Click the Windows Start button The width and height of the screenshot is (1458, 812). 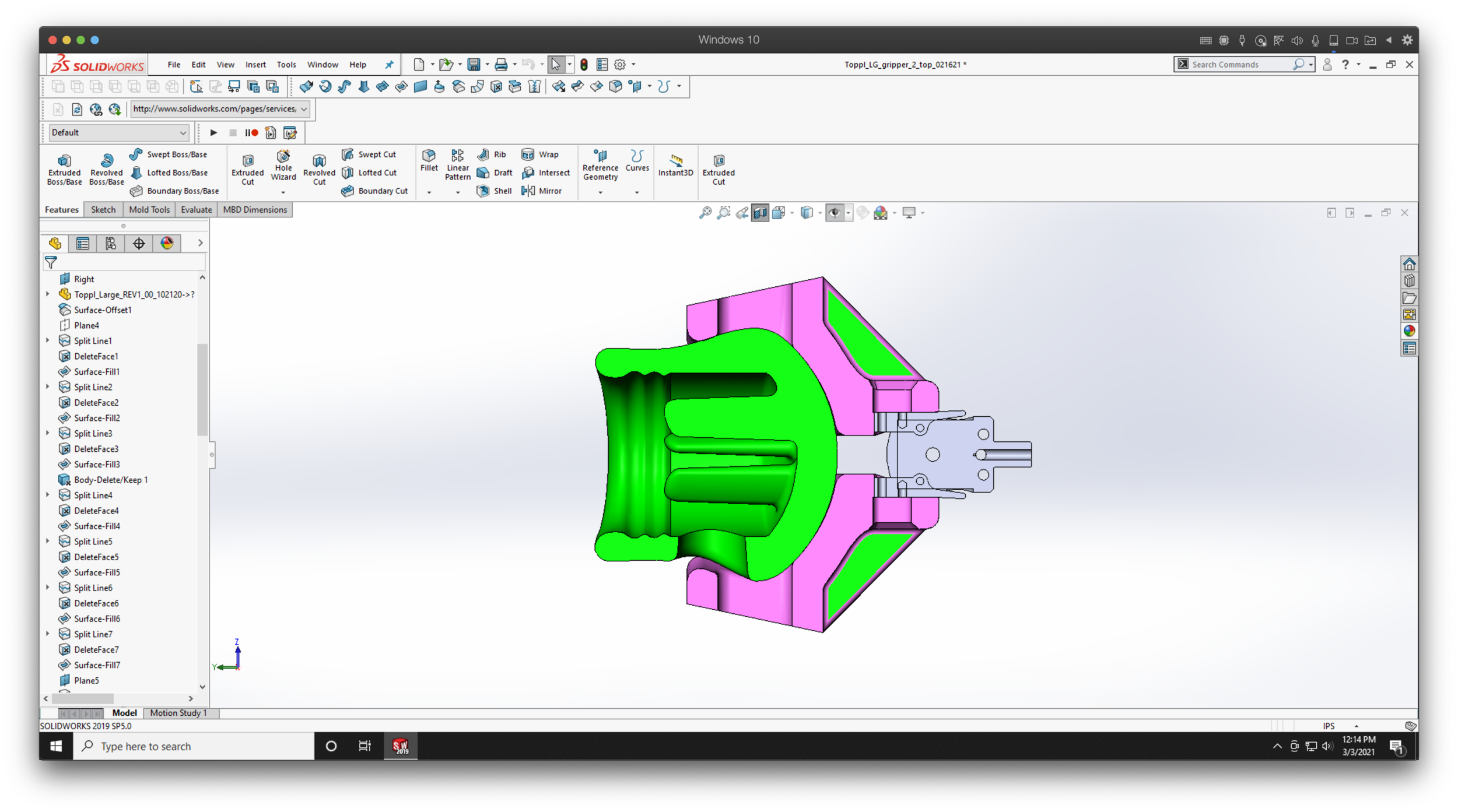click(x=56, y=746)
